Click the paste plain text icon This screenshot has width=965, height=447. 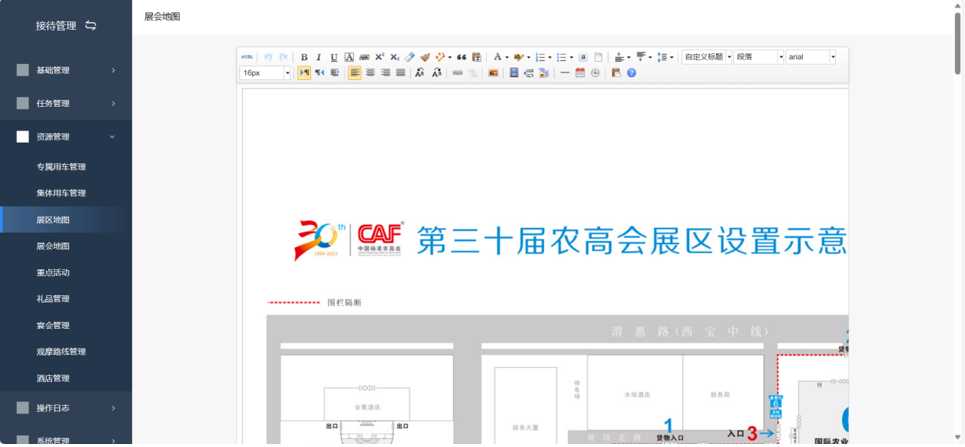point(476,57)
